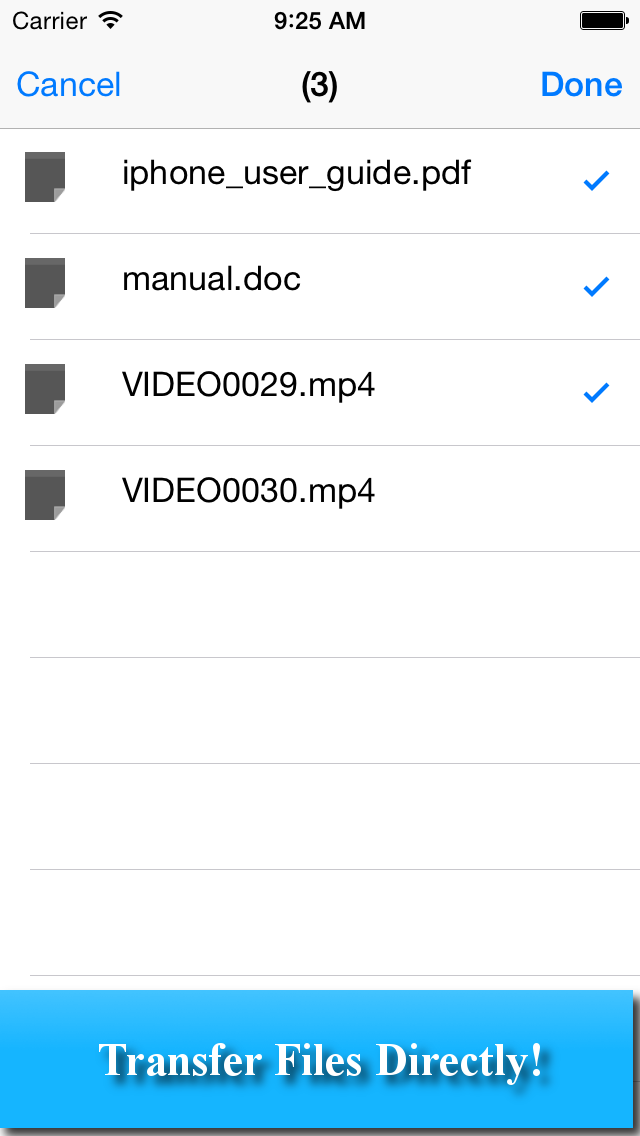Click the iphone_user_guide.pdf file name
The image size is (640, 1136).
[x=296, y=175]
